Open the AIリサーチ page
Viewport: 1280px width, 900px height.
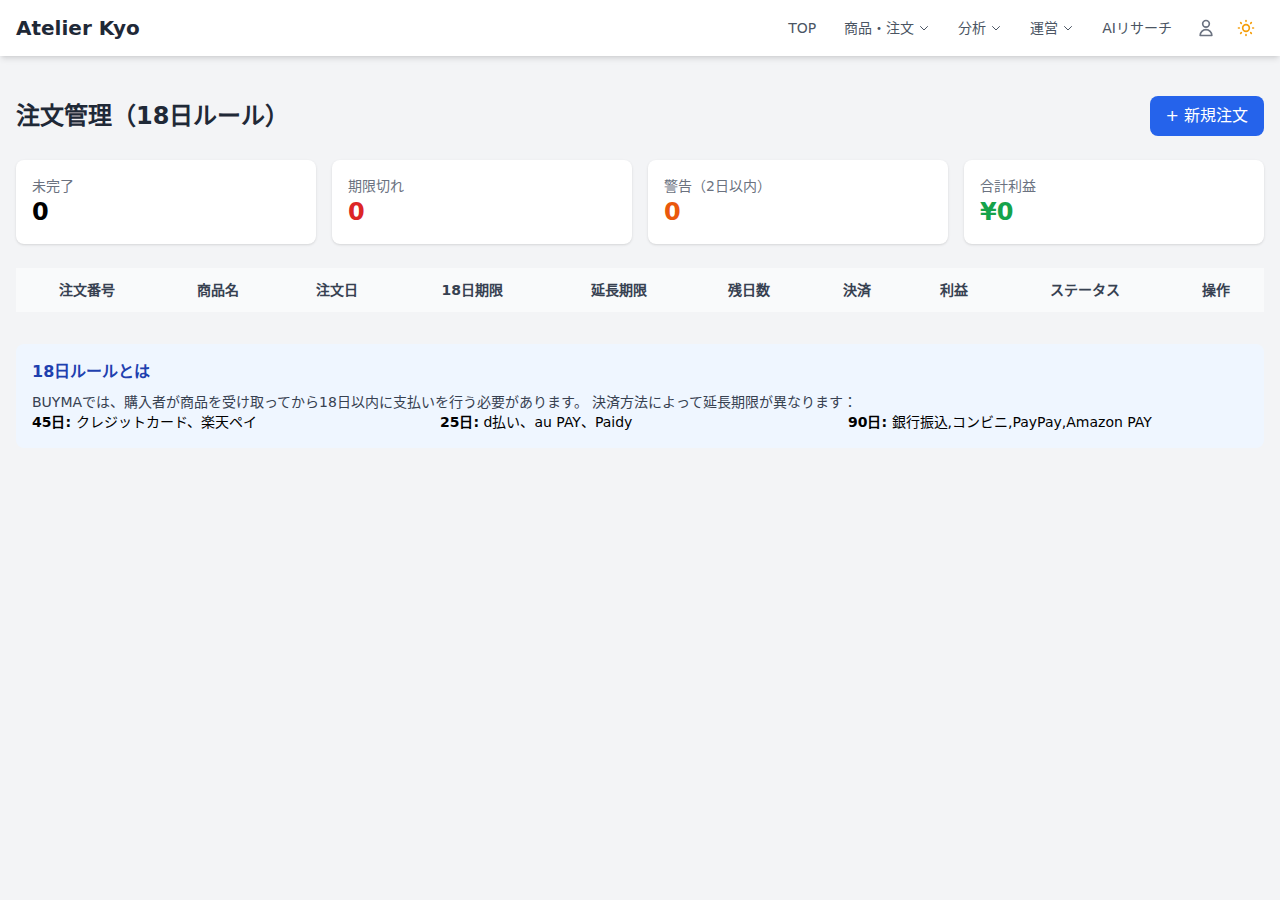[x=1136, y=28]
